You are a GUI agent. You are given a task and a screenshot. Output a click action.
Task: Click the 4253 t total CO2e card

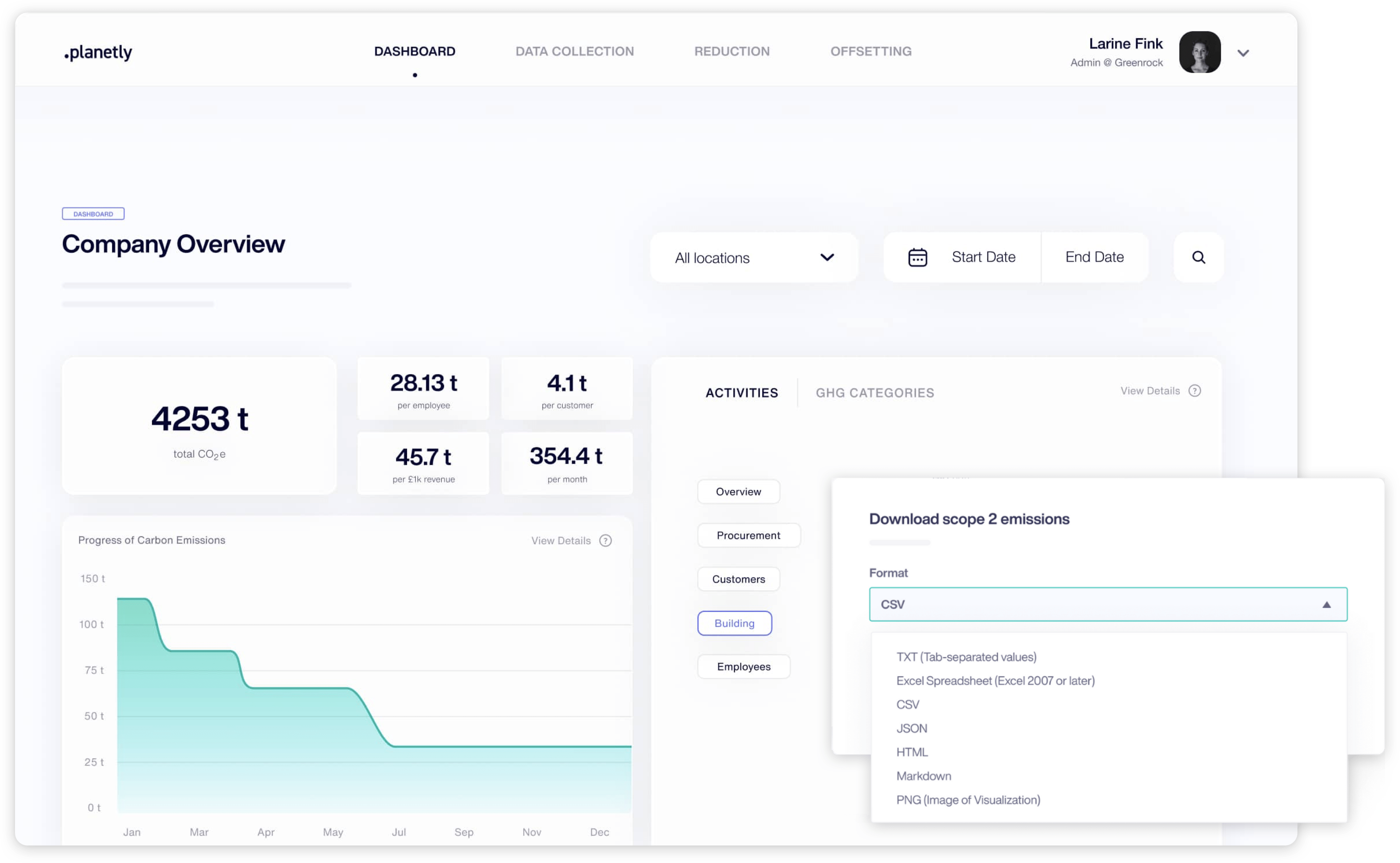pyautogui.click(x=199, y=426)
